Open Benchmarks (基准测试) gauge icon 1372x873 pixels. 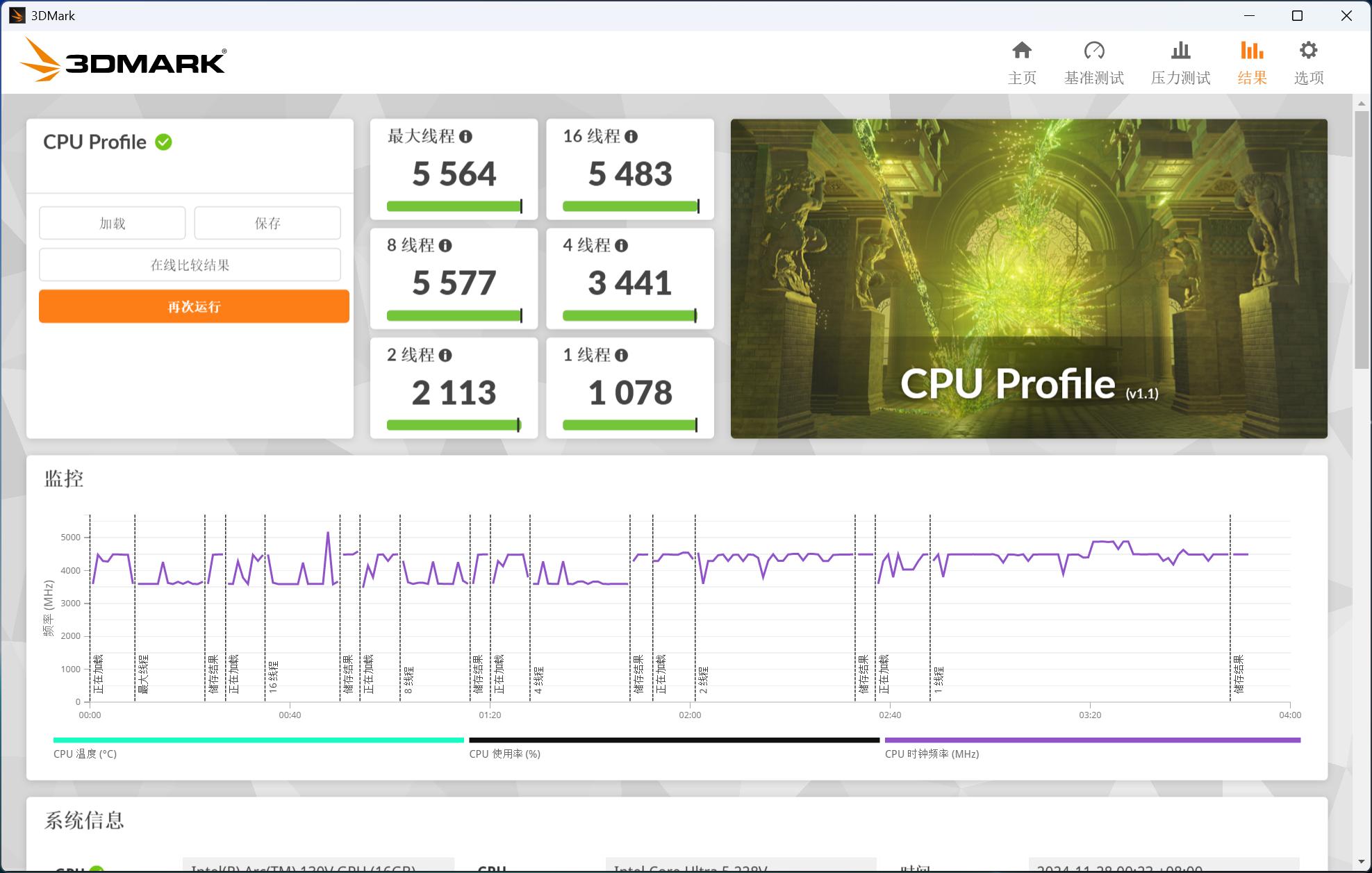pos(1093,51)
